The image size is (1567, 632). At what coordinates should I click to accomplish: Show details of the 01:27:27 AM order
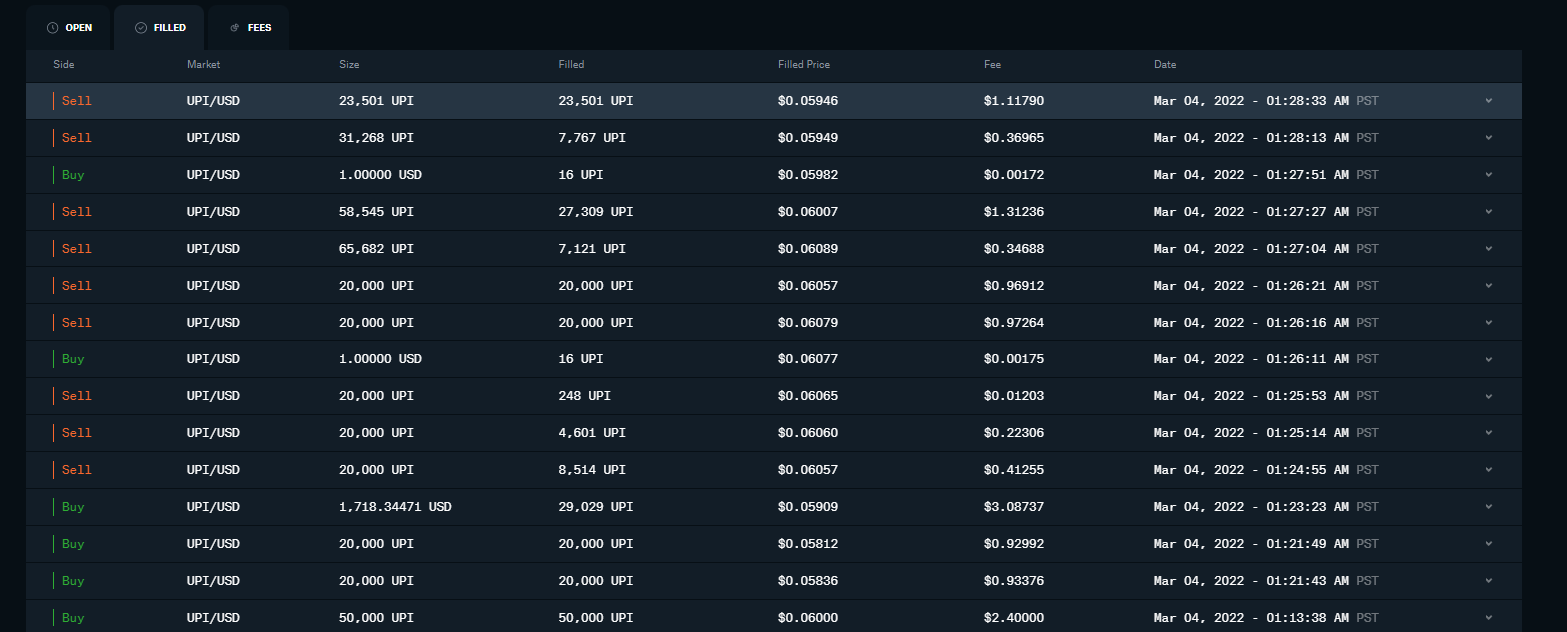coord(1488,212)
